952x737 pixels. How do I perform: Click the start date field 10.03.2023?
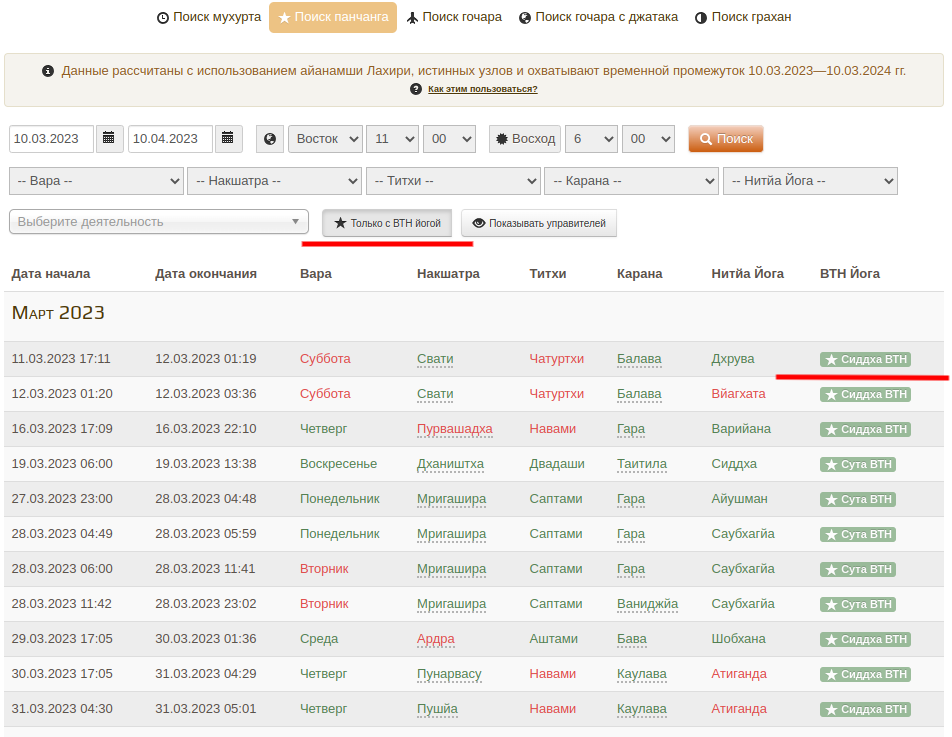point(52,138)
